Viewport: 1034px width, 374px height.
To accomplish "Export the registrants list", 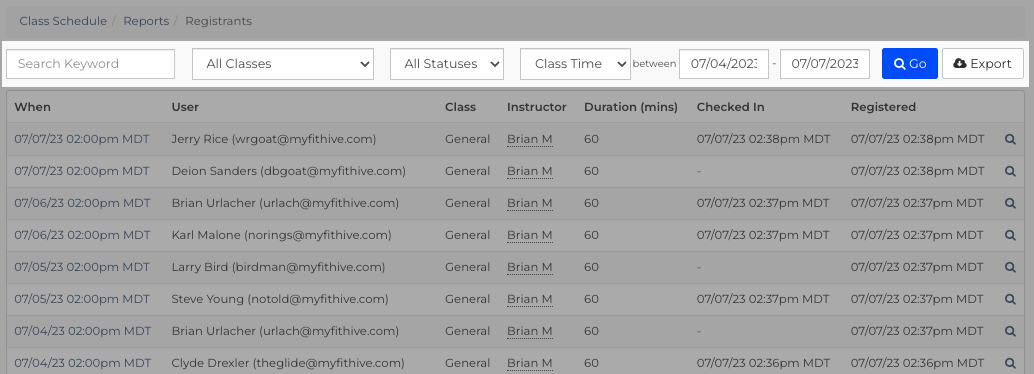I will click(x=983, y=63).
